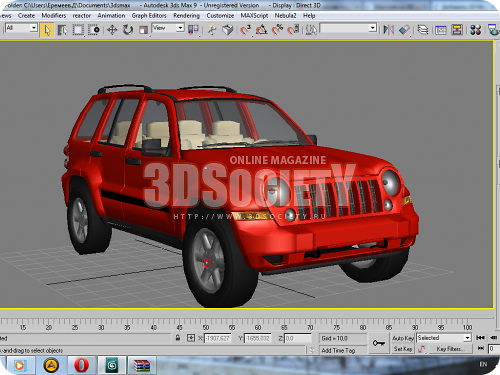Open Schematic View from toolbar

pos(457,30)
